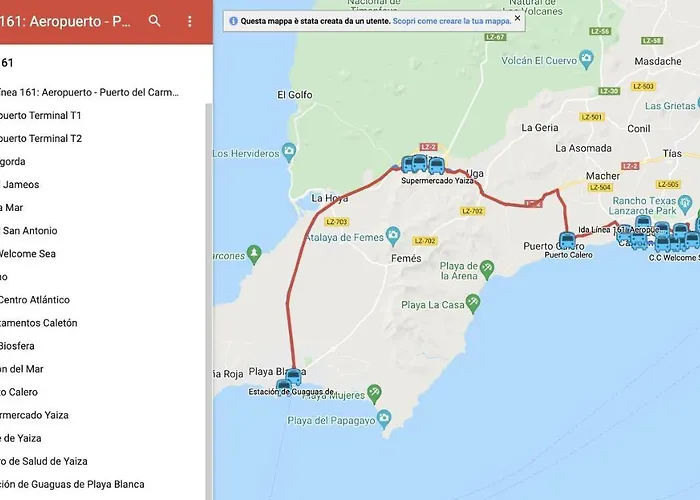Click the Playa Mujeres beach marker
The image size is (700, 500).
[374, 393]
